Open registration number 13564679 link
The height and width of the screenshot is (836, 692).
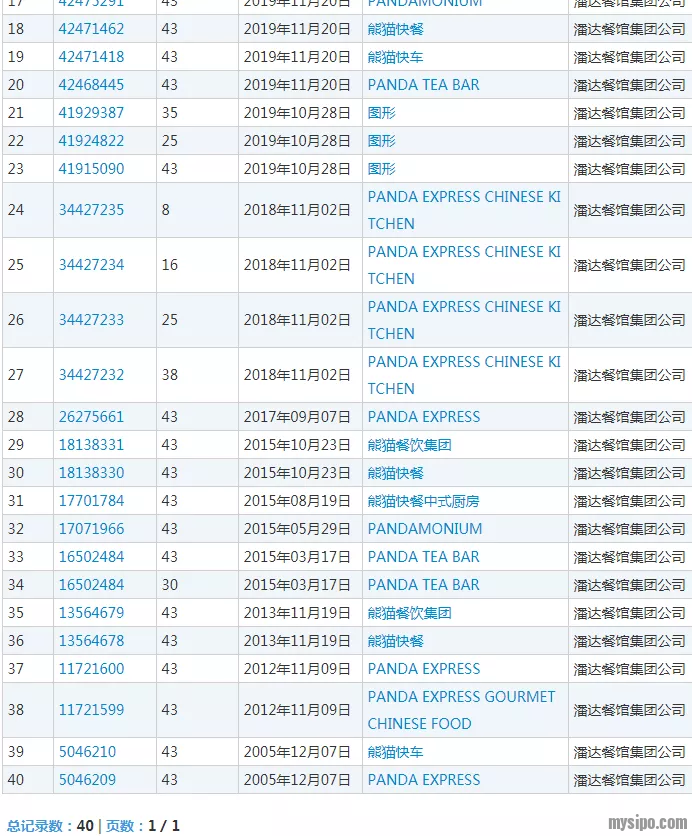point(91,613)
